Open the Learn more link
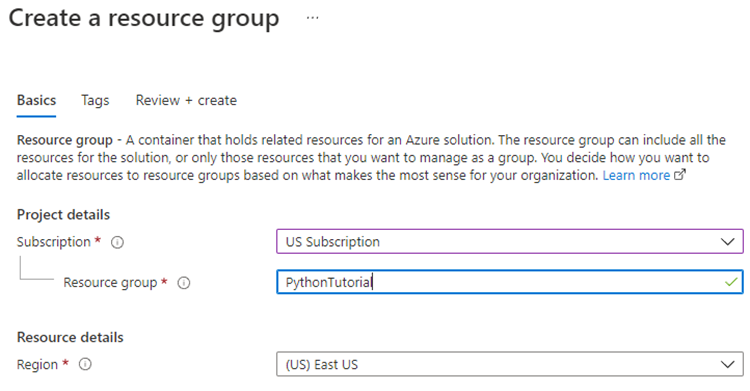Viewport: 750px width, 391px height. click(x=636, y=176)
